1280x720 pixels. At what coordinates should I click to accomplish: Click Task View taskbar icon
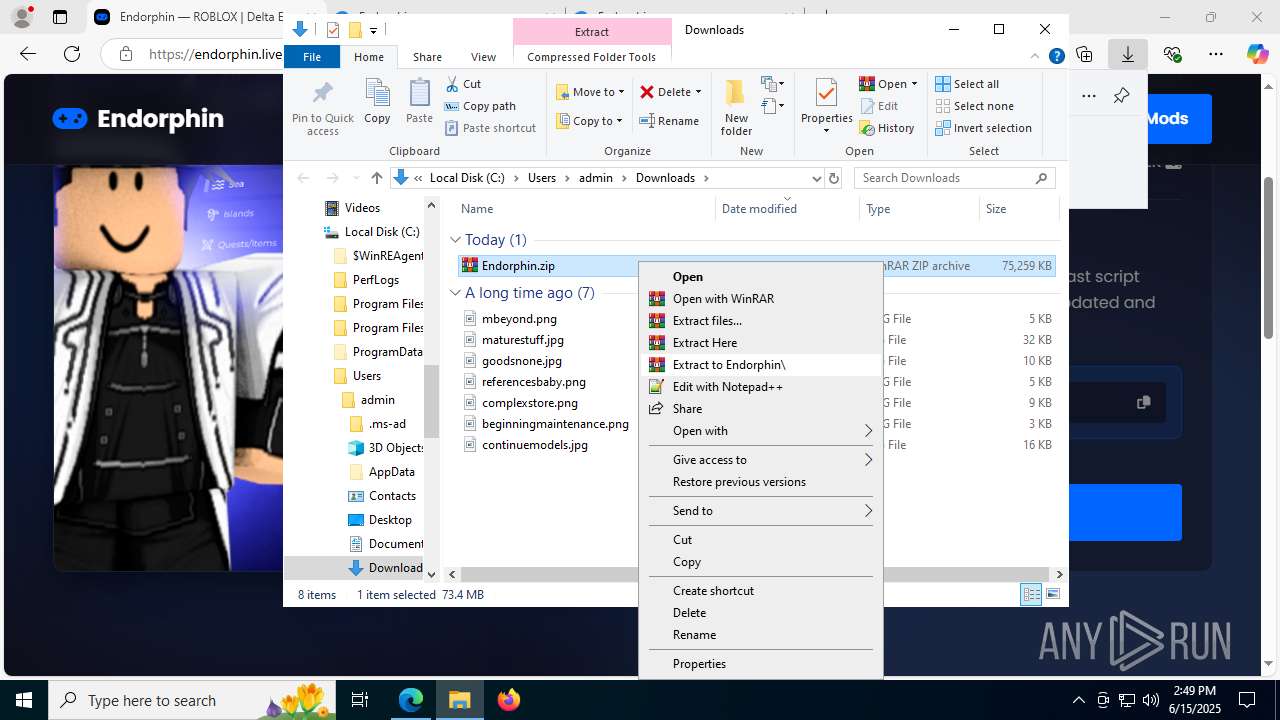[x=361, y=700]
